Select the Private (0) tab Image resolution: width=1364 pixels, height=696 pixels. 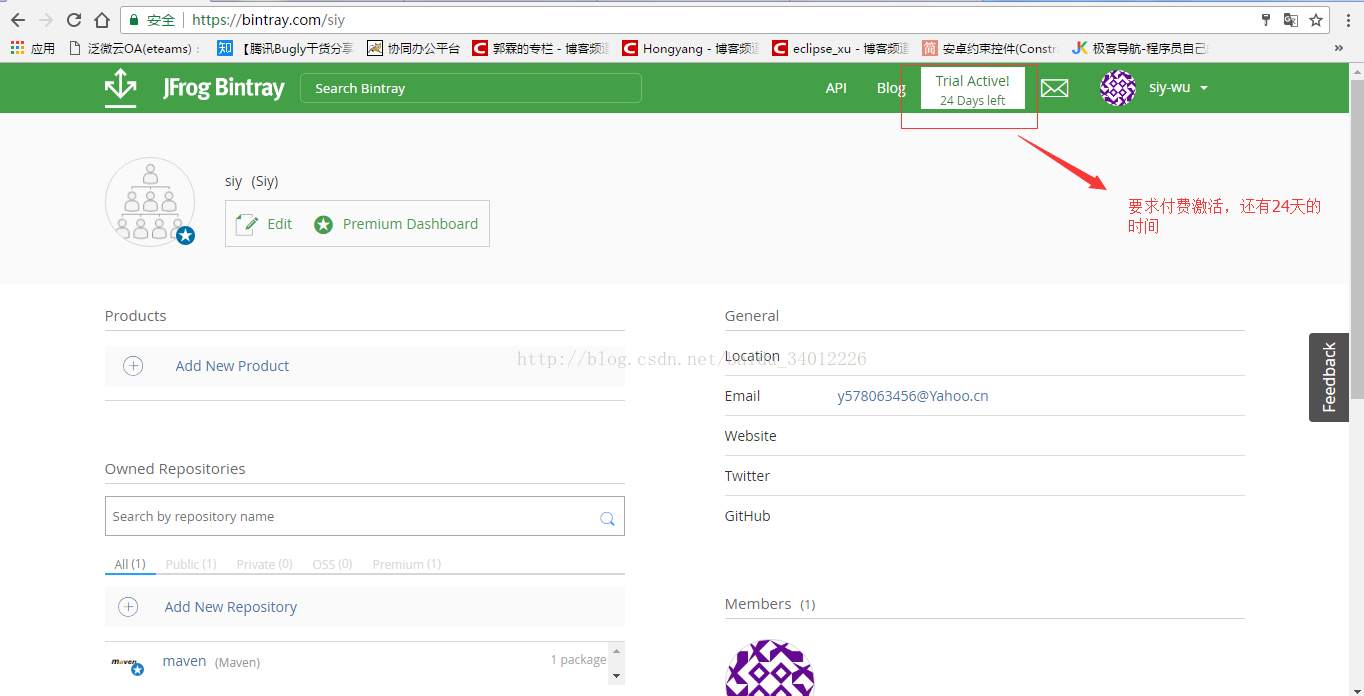[264, 564]
